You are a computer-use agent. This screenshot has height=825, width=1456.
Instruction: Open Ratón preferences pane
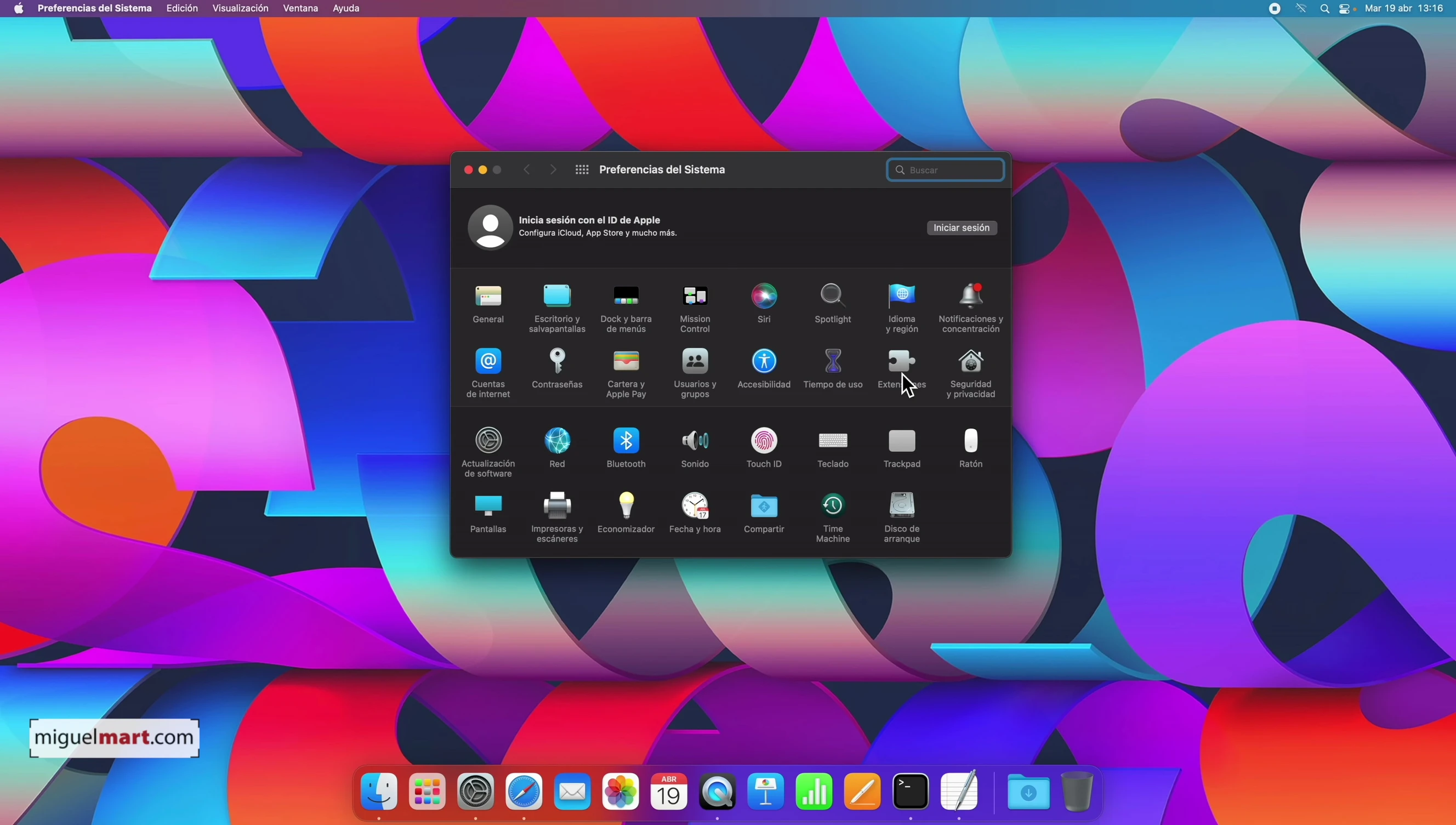pos(971,448)
